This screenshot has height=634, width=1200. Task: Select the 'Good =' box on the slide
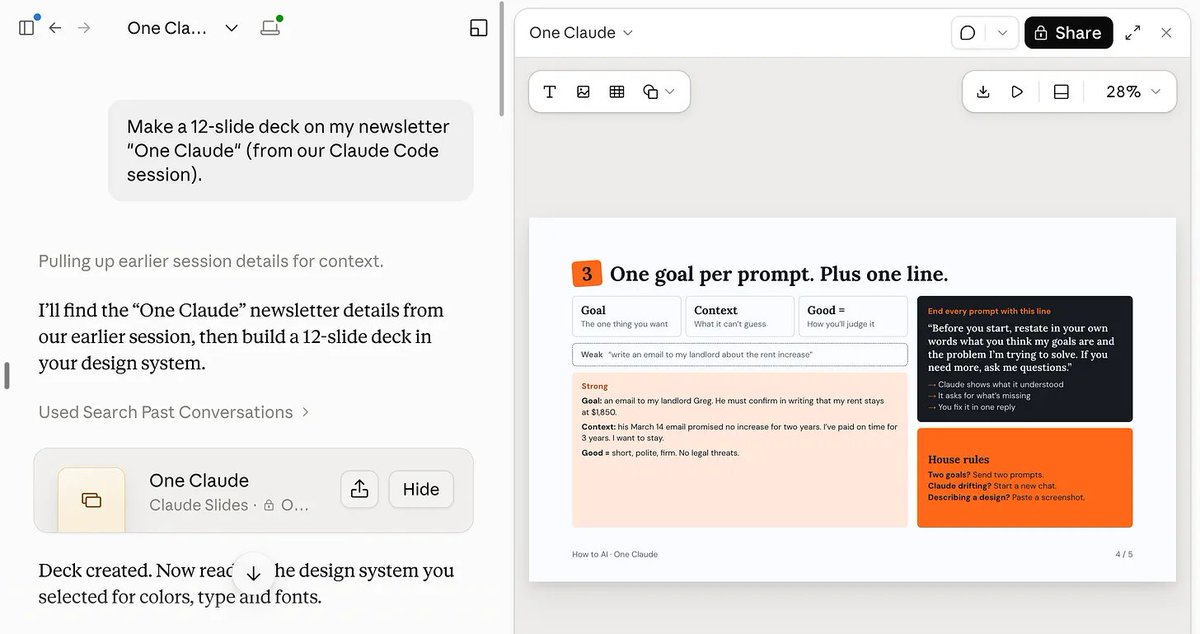pos(853,316)
